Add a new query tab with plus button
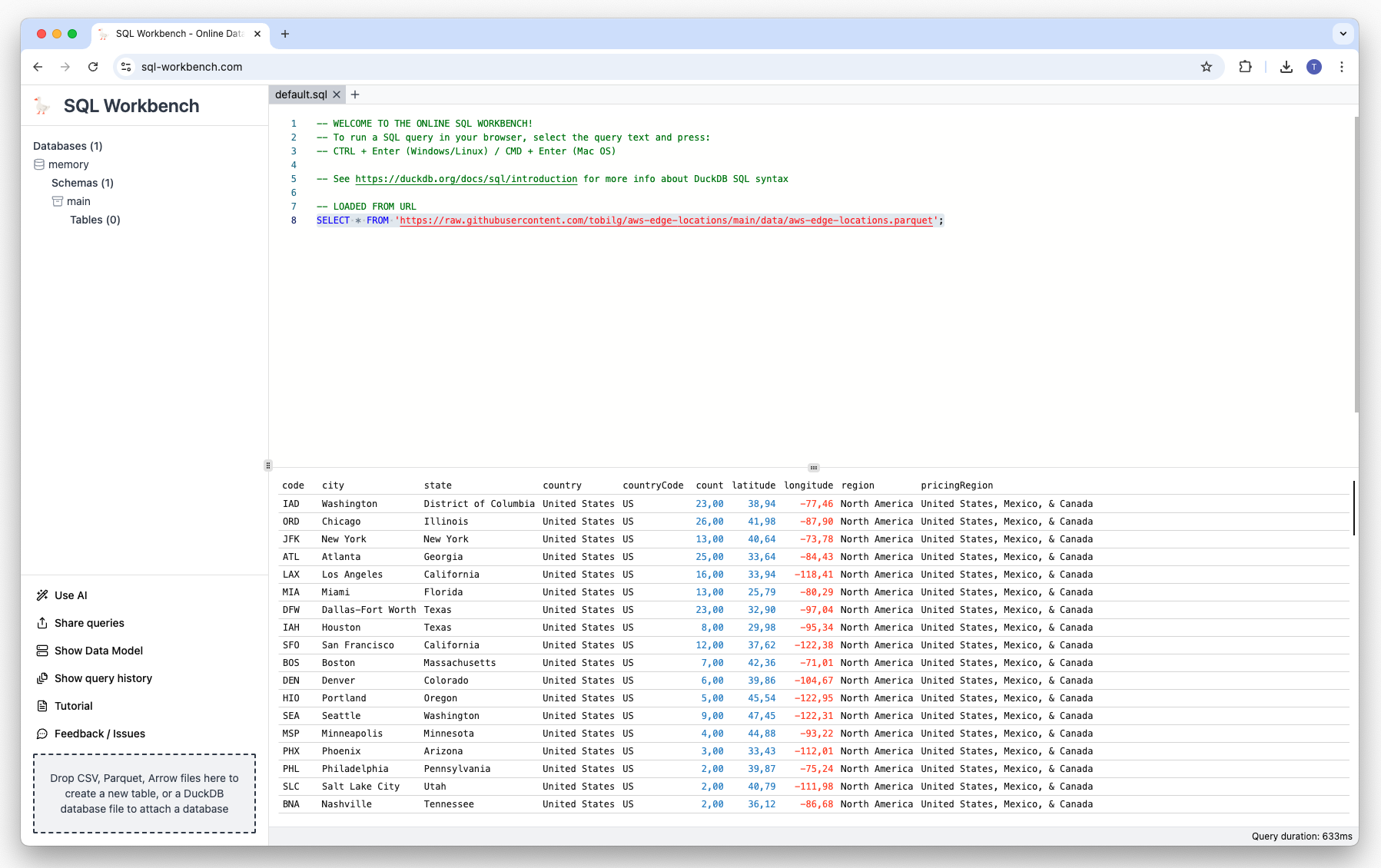 (x=355, y=94)
